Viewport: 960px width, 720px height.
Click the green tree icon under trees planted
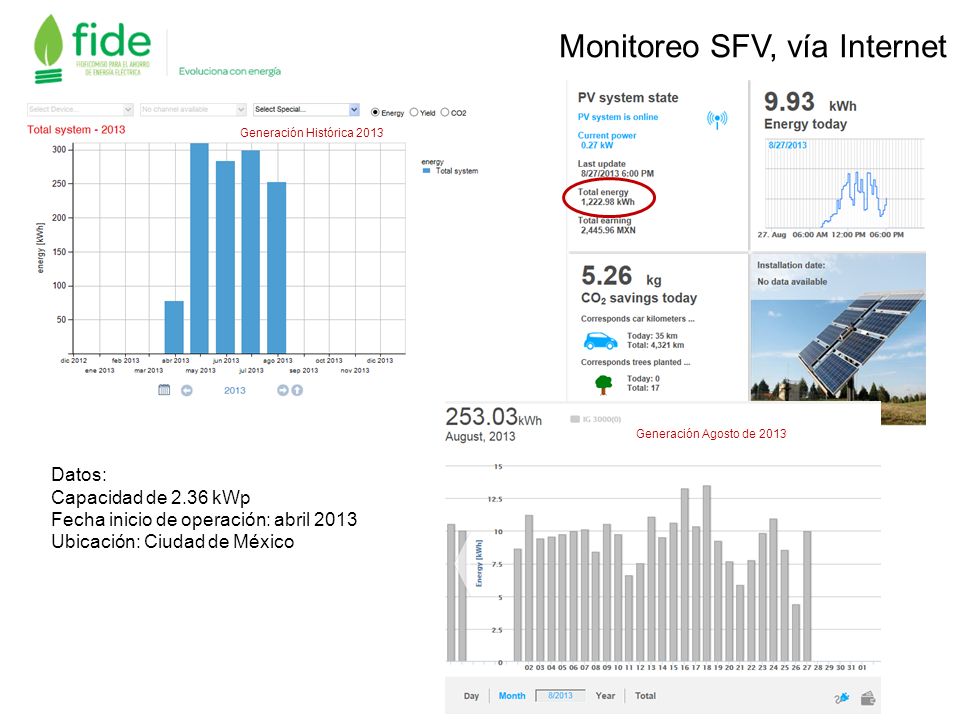pyautogui.click(x=604, y=384)
